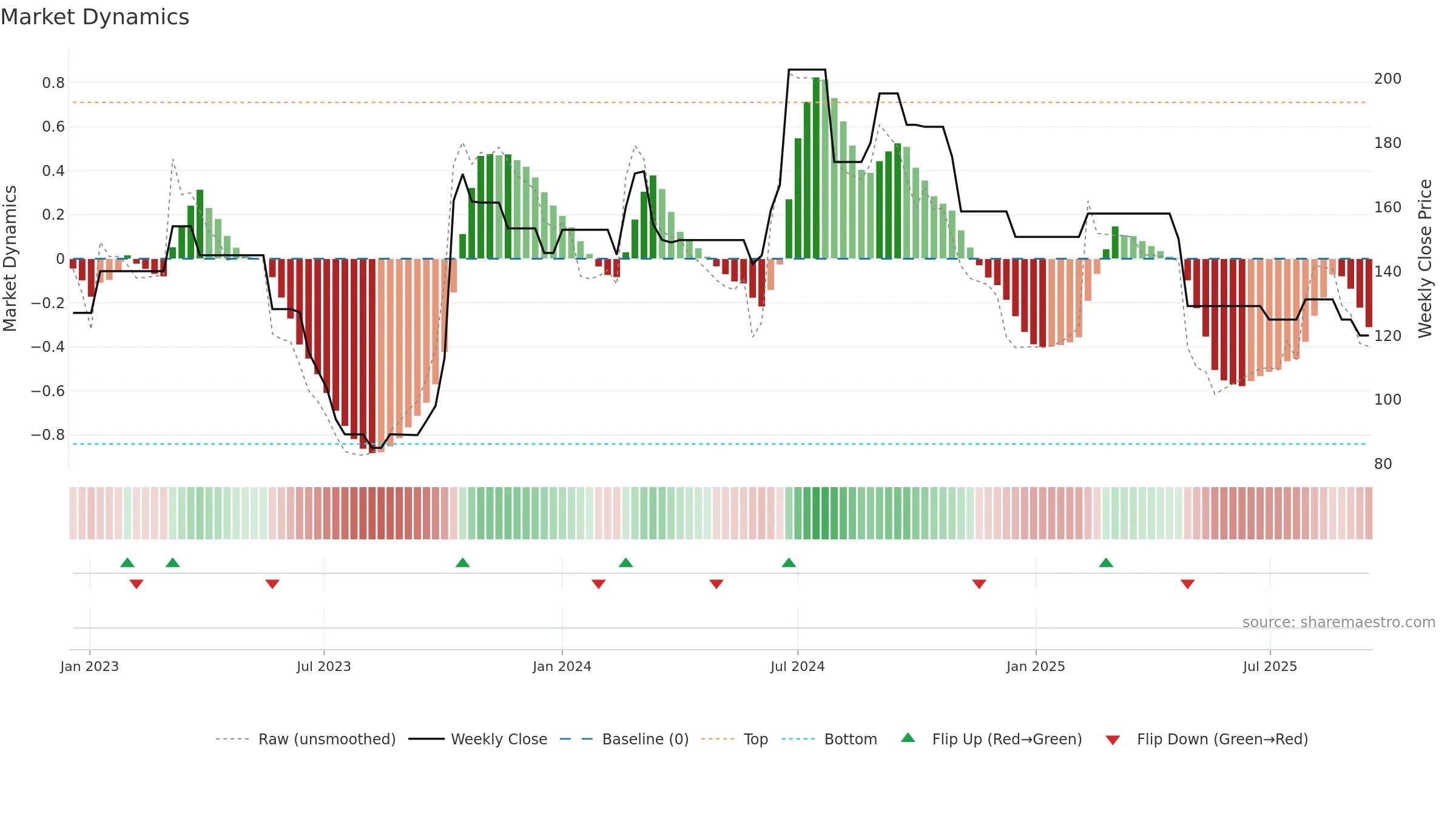
Task: Click the green flip-up marker after Jan 2025
Action: click(x=1106, y=562)
